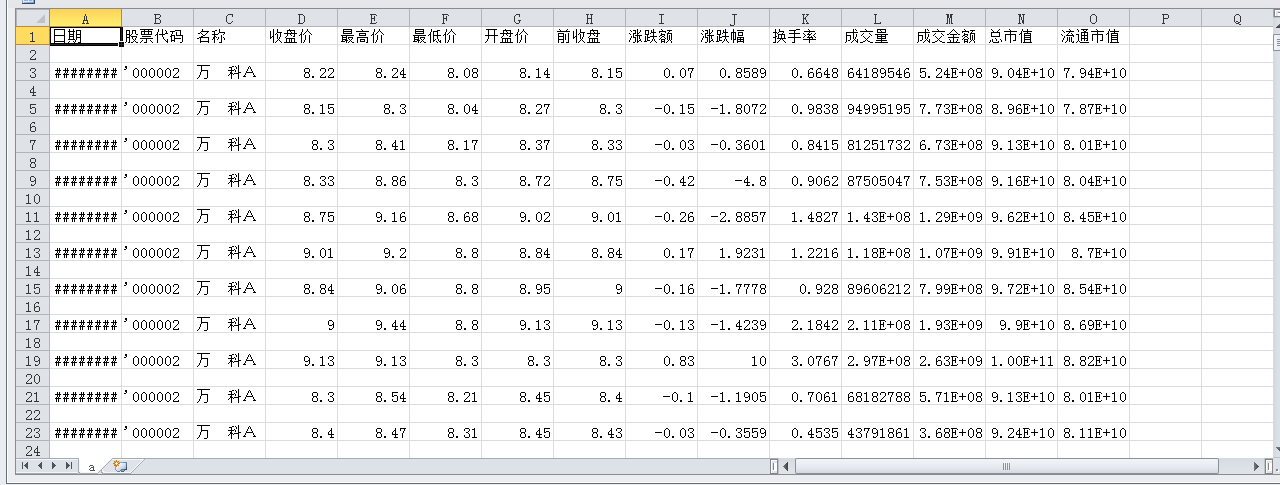The image size is (1280, 485).
Task: Select column K header
Action: click(x=805, y=19)
